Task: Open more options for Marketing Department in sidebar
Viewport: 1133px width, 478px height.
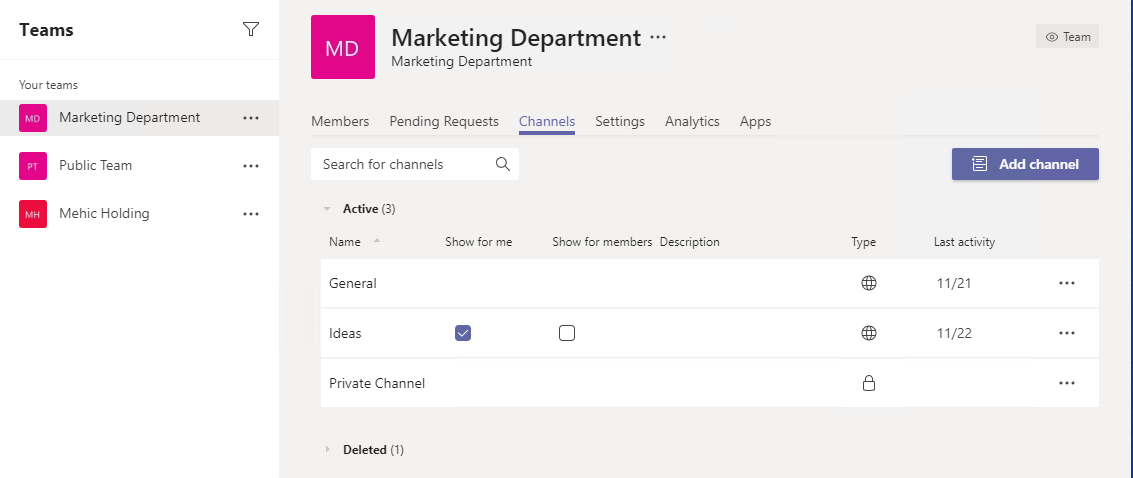Action: point(251,118)
